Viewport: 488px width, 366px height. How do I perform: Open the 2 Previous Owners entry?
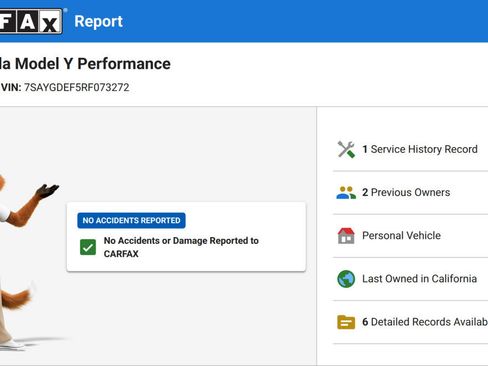(406, 192)
